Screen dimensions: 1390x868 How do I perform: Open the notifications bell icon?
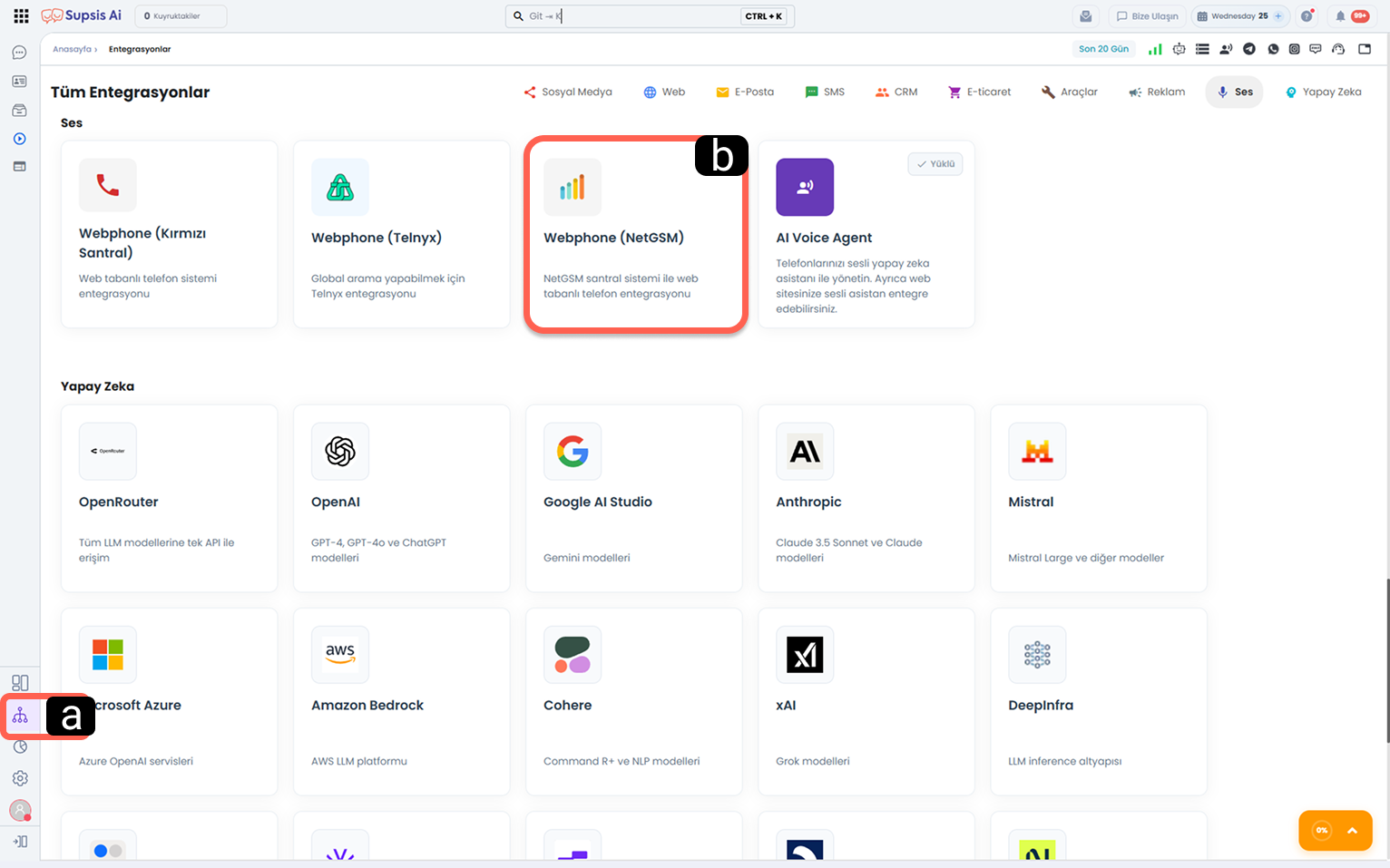point(1340,16)
